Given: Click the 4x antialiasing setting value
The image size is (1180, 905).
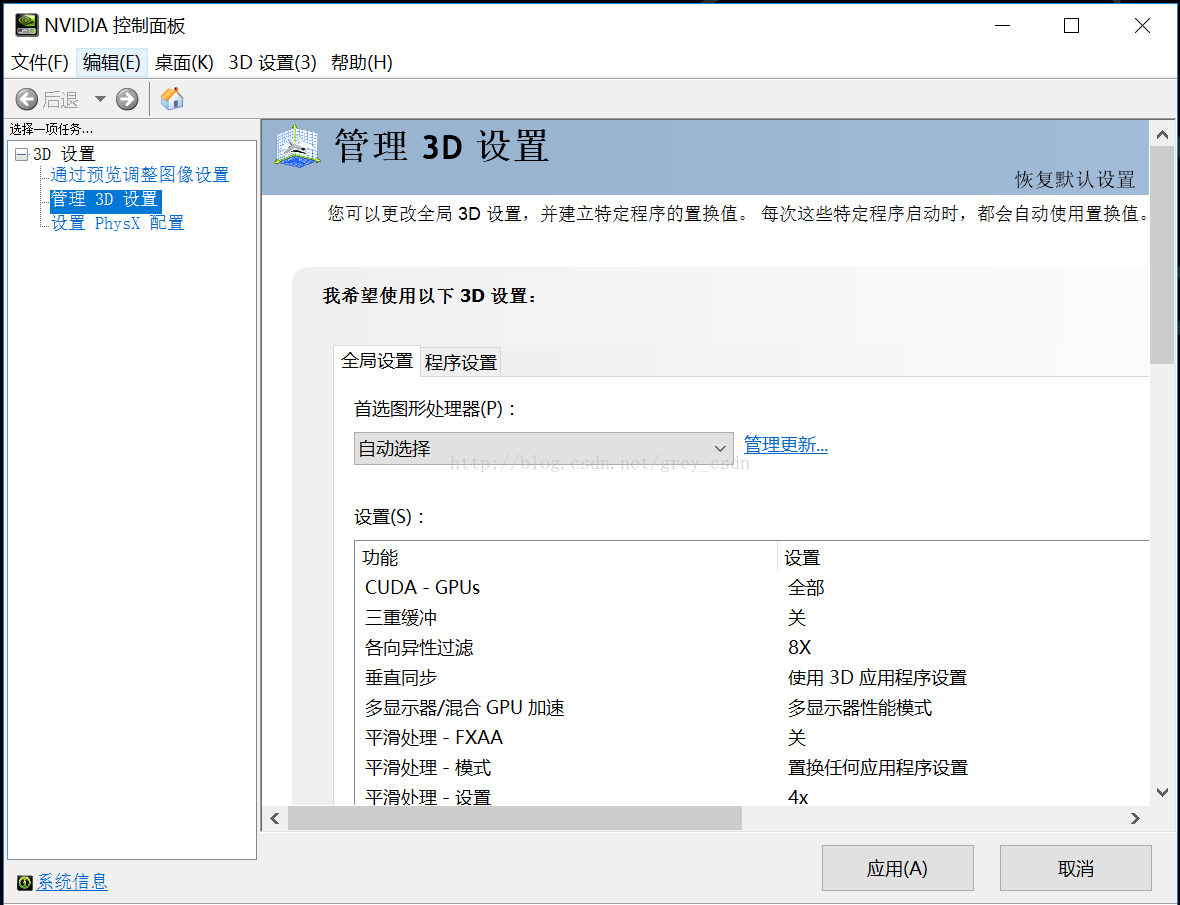Looking at the screenshot, I should click(x=798, y=797).
